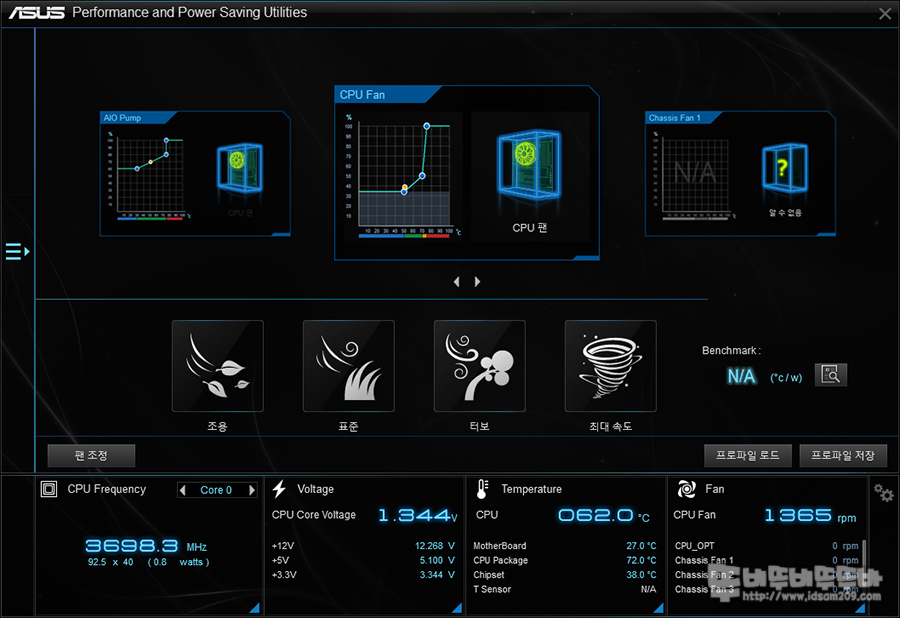Click the top point on AIO Pump curve
Image resolution: width=900 pixels, height=618 pixels.
click(x=166, y=140)
